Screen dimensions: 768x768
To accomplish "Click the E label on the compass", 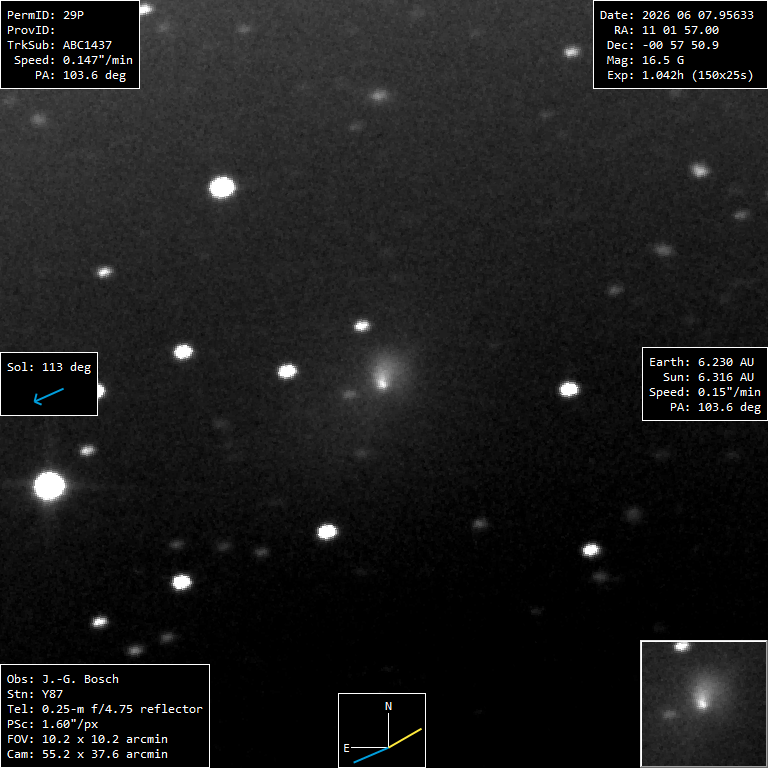I will pos(346,748).
